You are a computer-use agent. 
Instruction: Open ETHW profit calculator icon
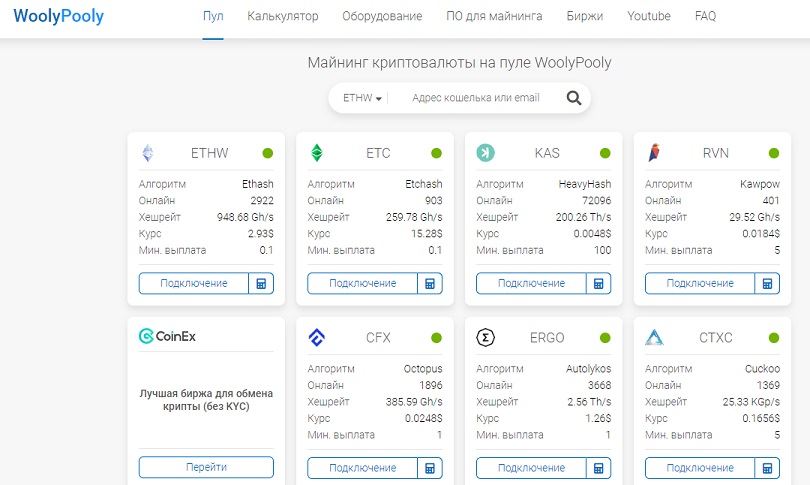(x=261, y=284)
